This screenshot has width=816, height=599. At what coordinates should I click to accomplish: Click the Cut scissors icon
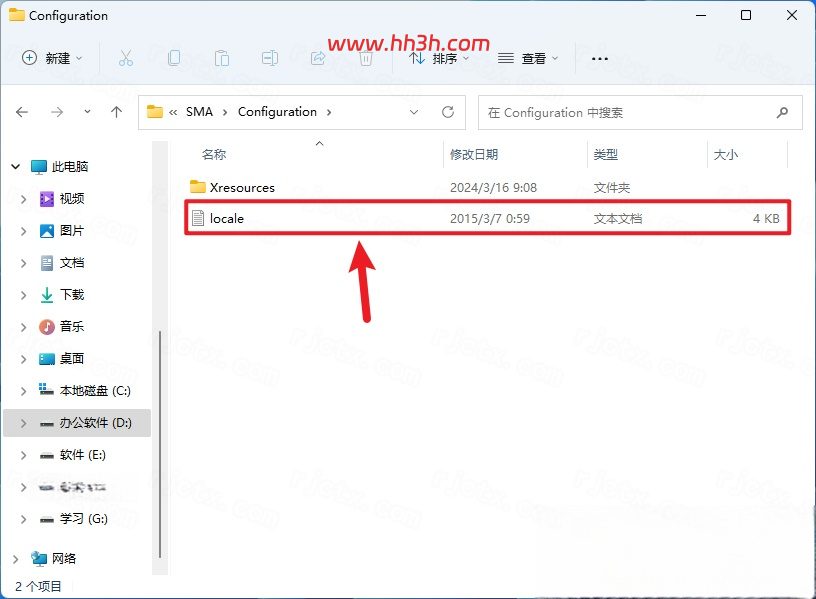click(x=125, y=58)
